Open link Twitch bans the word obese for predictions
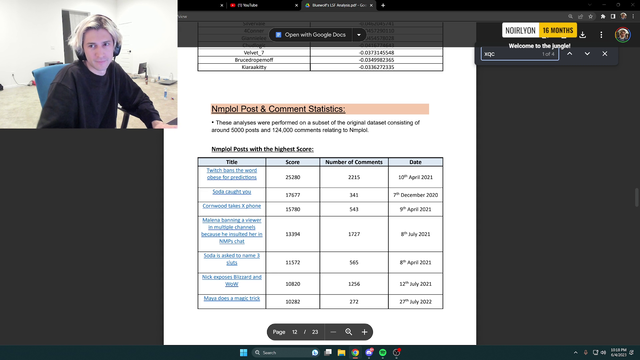 click(231, 174)
